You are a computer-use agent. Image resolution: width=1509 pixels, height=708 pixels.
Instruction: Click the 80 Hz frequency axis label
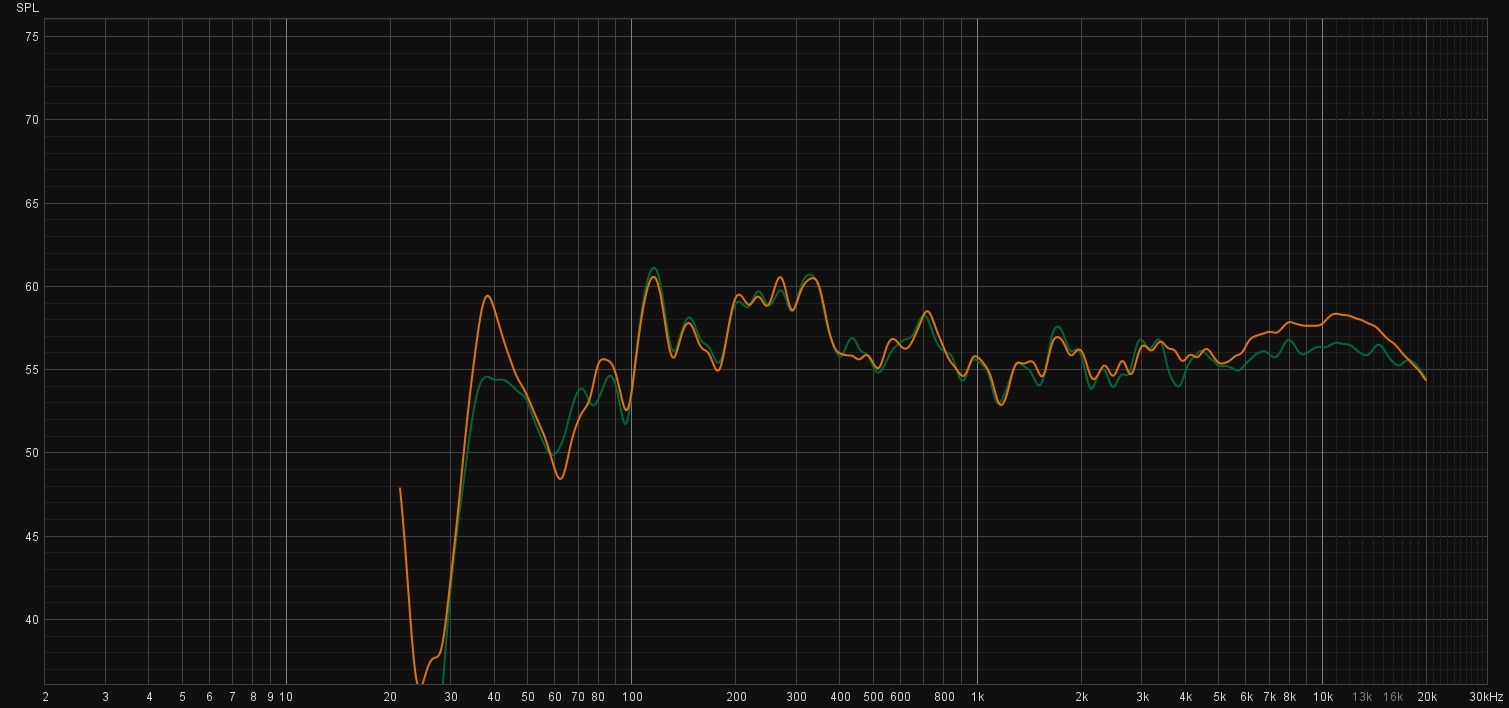pyautogui.click(x=598, y=697)
